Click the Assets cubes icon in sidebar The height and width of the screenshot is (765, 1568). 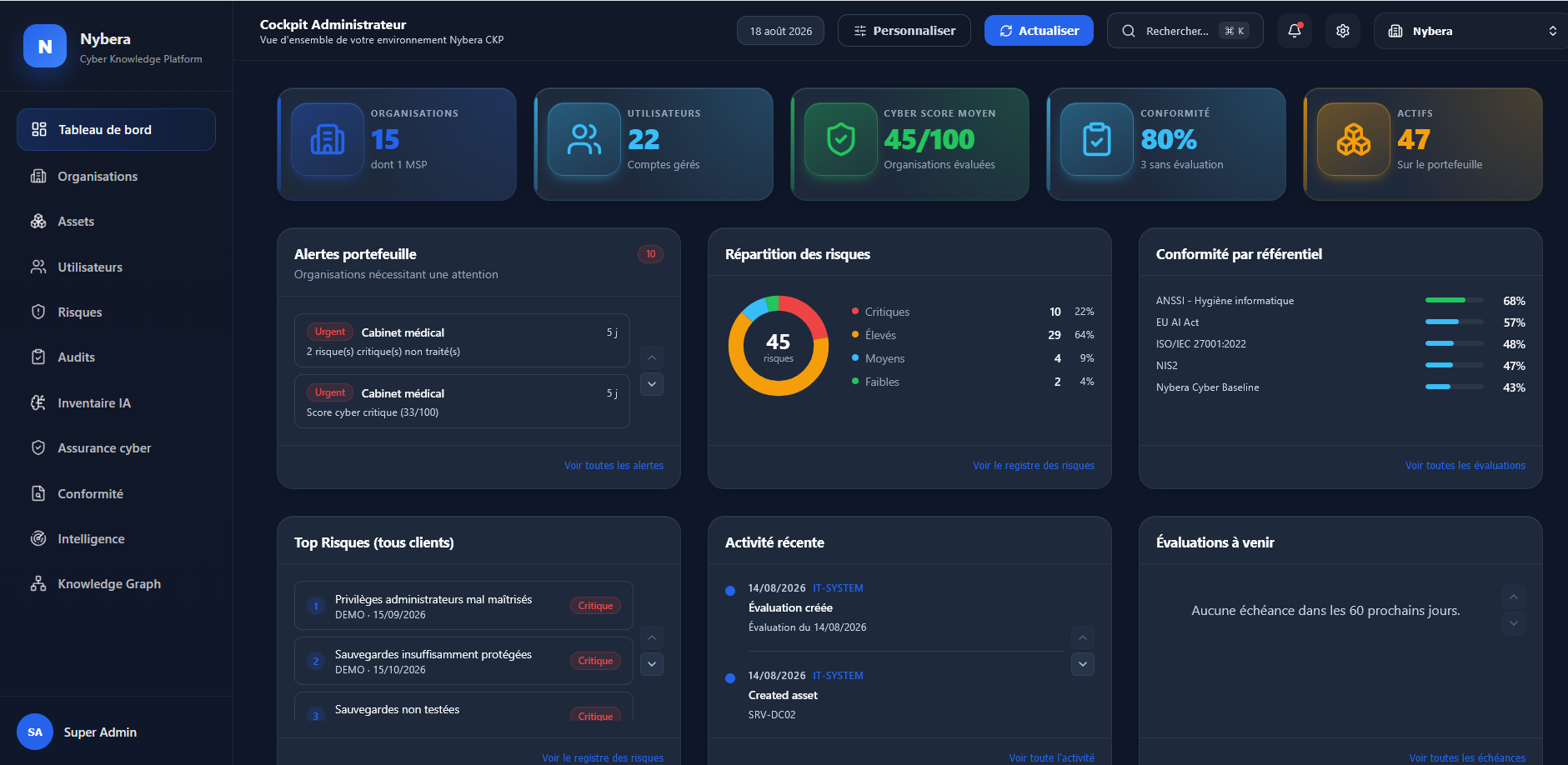[38, 222]
